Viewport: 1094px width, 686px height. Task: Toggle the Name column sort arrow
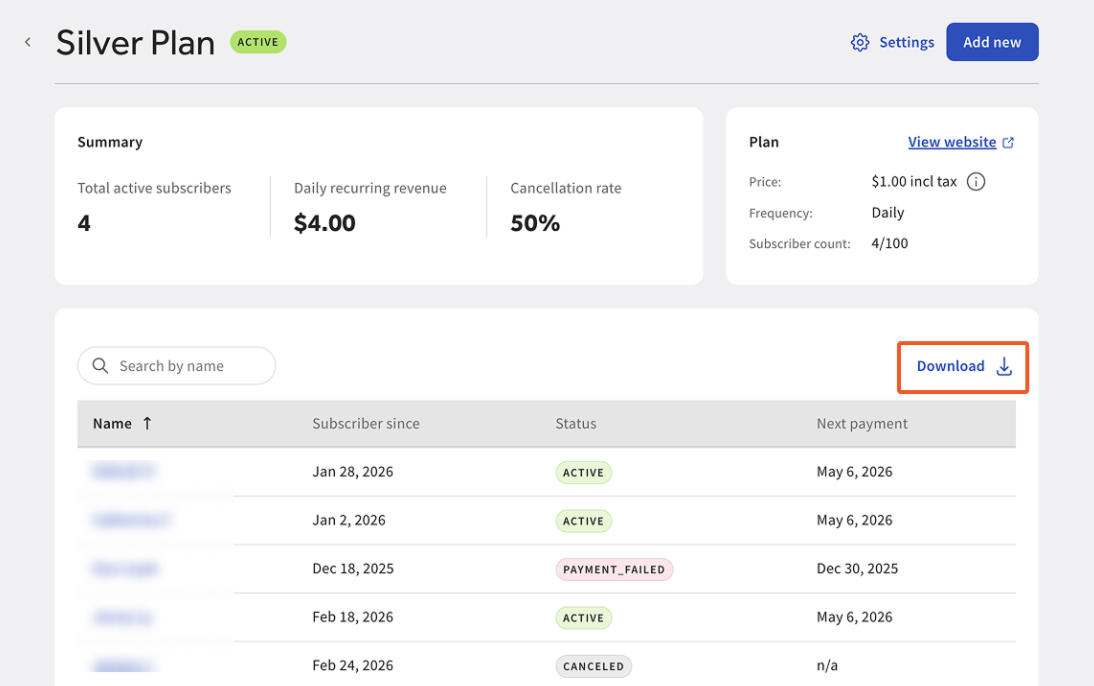(147, 423)
